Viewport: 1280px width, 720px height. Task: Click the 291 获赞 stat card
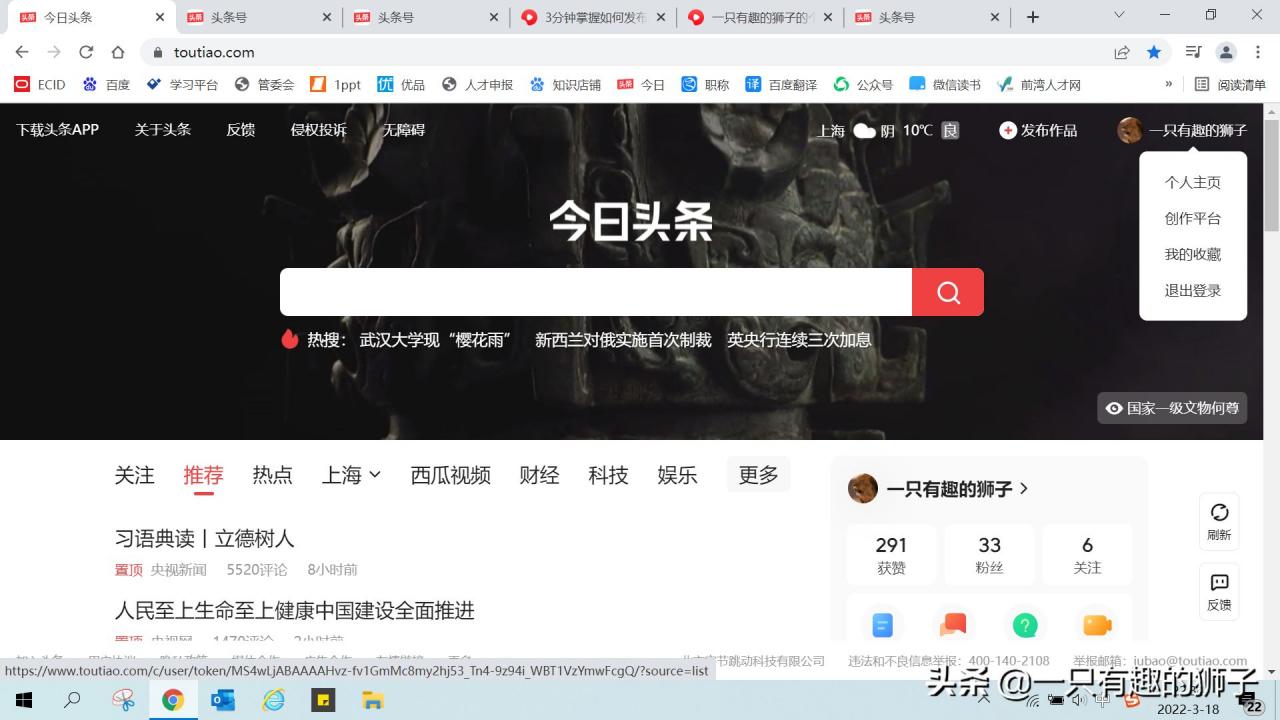(x=891, y=555)
